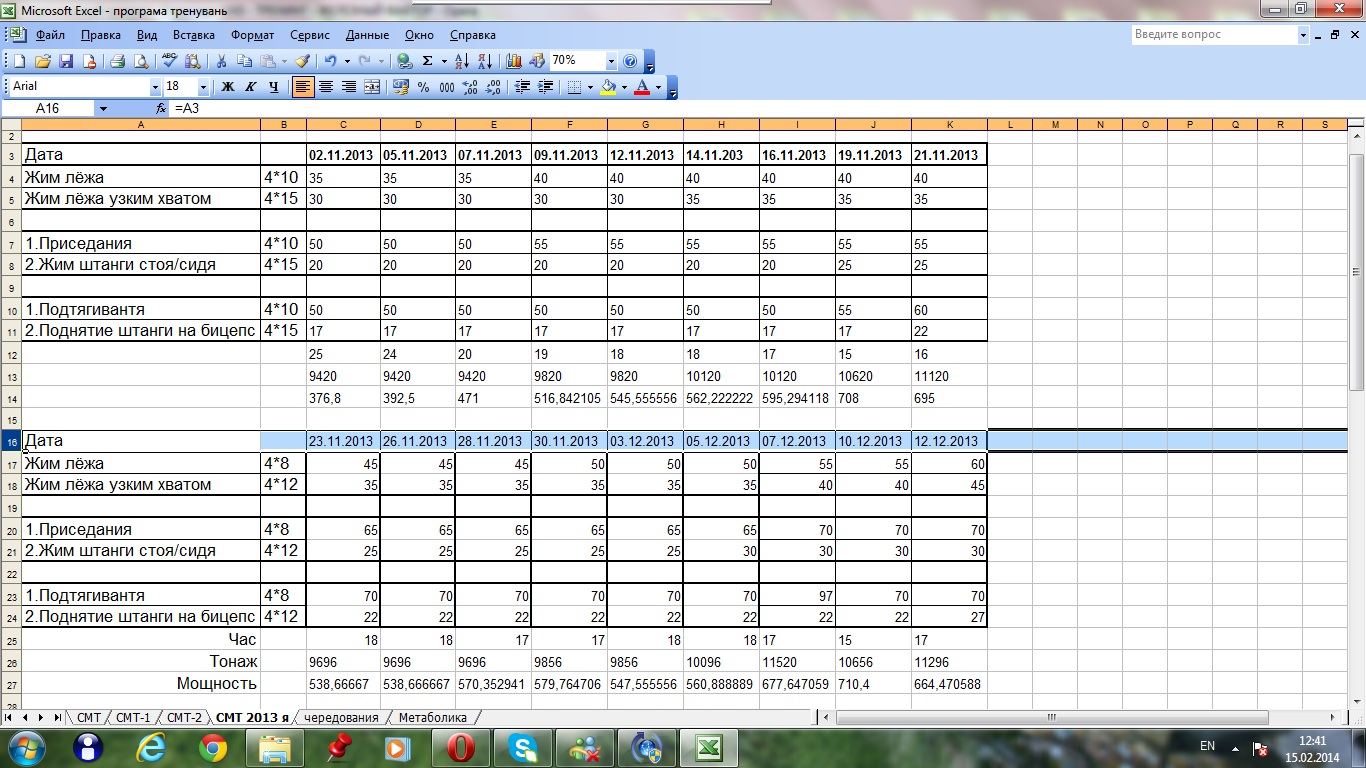This screenshot has width=1366, height=768.
Task: Toggle bold formatting (Ж)
Action: pos(228,87)
